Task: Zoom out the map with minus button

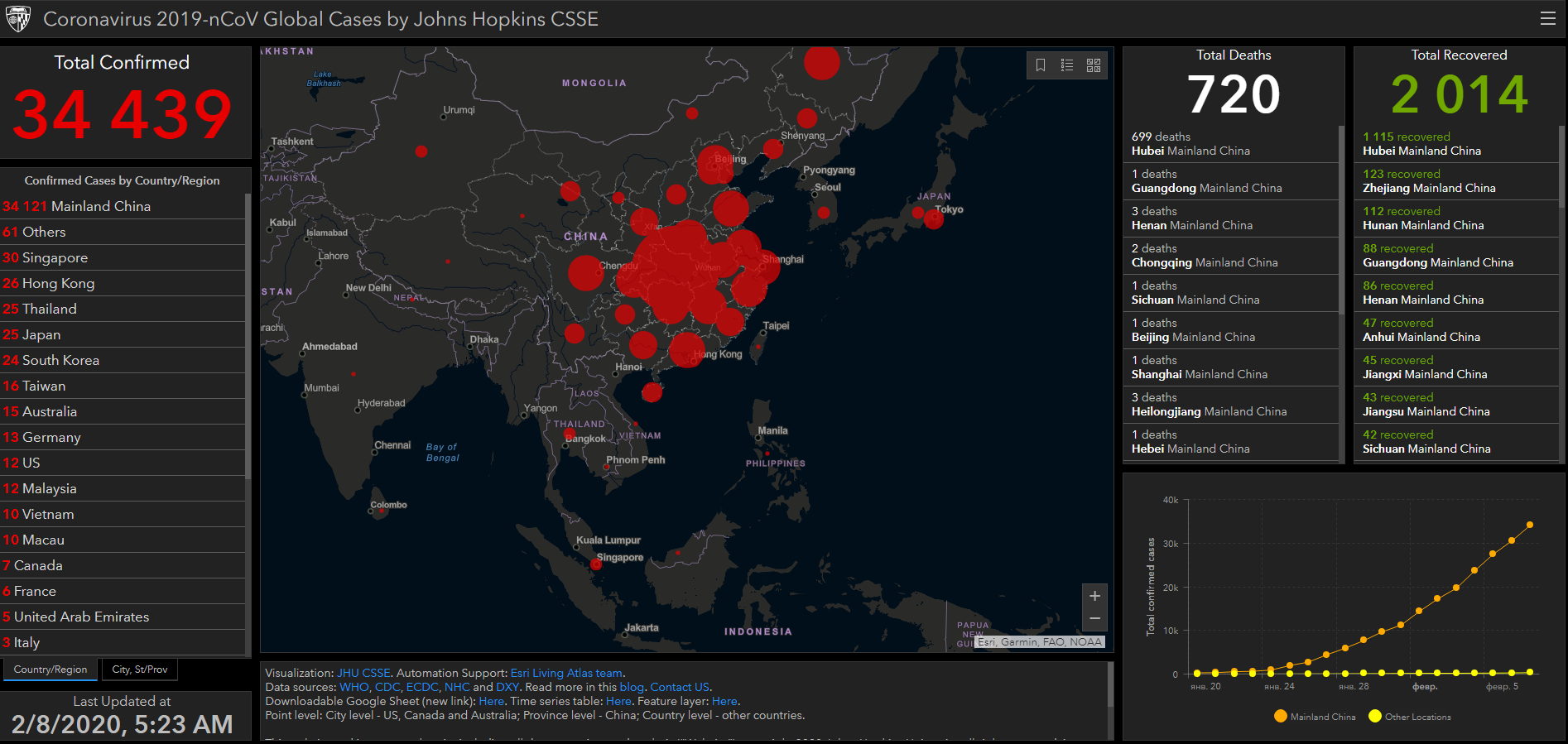Action: [1094, 619]
